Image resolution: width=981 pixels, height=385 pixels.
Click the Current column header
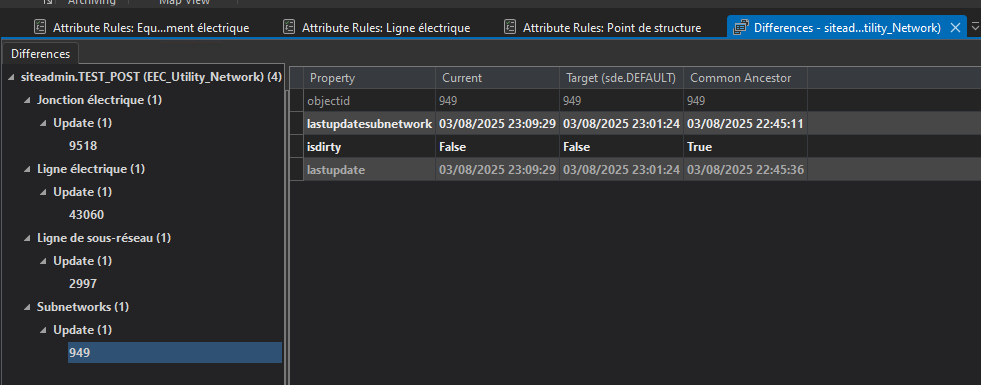coord(497,78)
